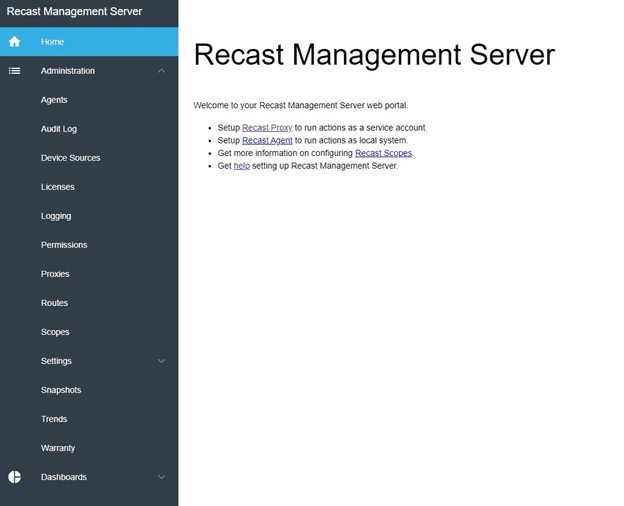
Task: Open Permissions in the sidebar
Action: 64,245
